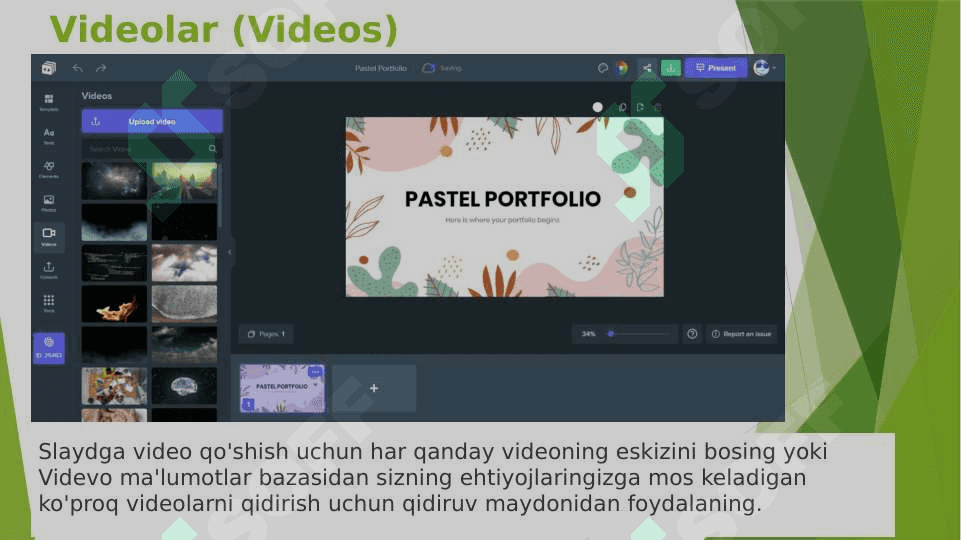Insert the green mountain landscape video thumbnail
This screenshot has width=961, height=540.
click(x=184, y=181)
